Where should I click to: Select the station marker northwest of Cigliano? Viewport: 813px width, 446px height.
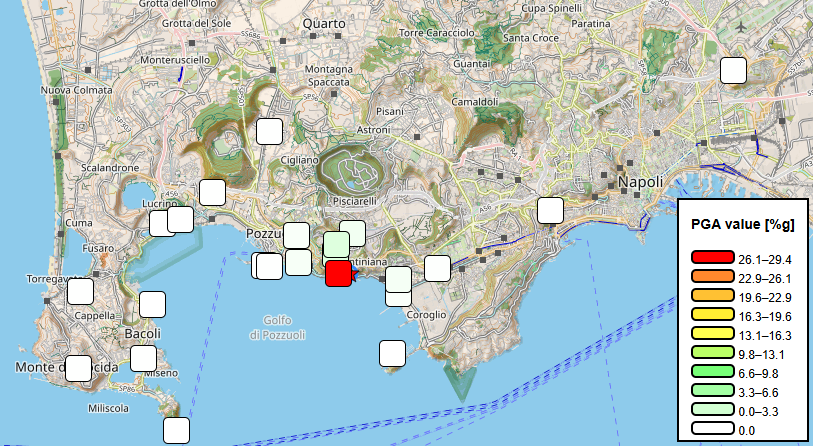pyautogui.click(x=270, y=131)
